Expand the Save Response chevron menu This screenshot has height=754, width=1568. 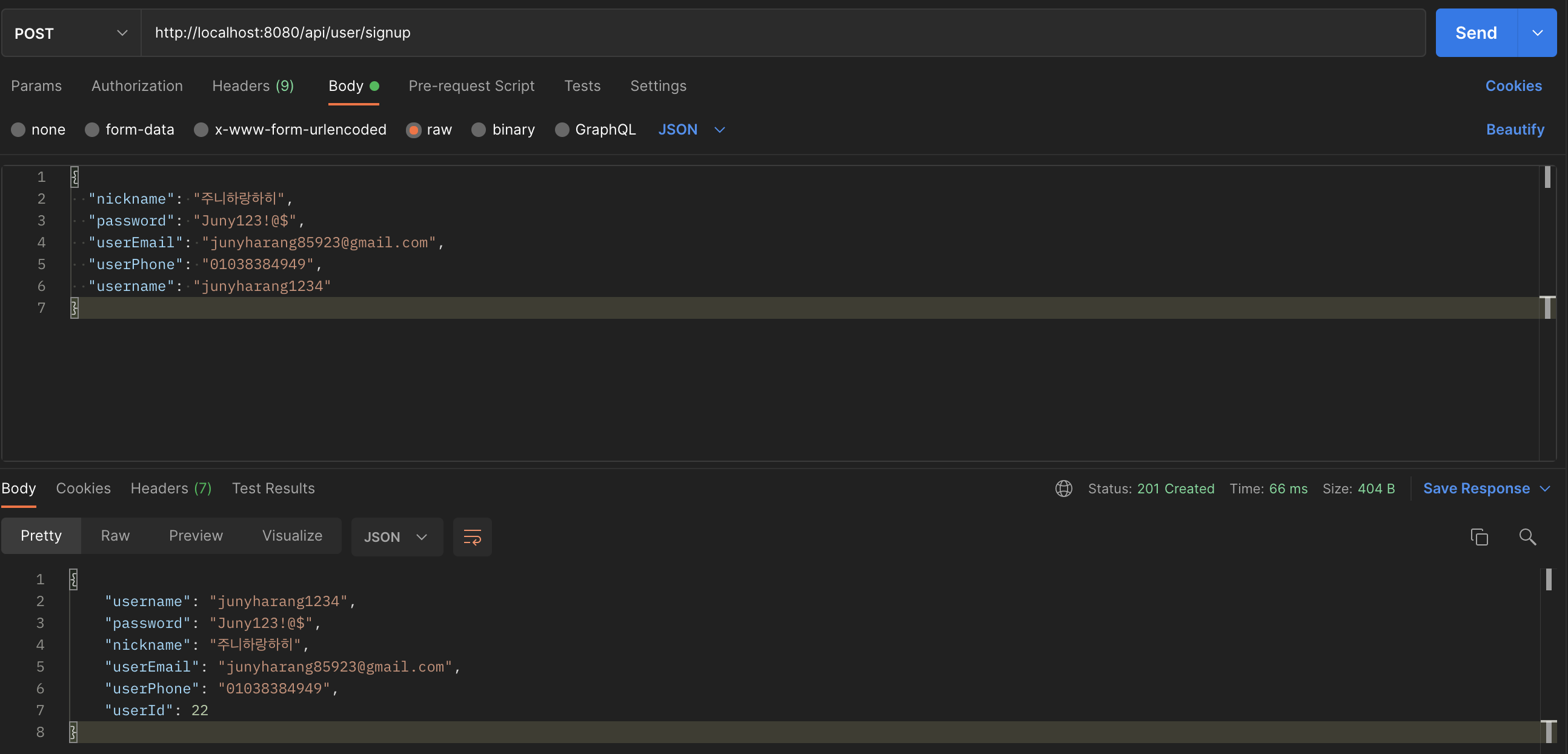coord(1545,489)
